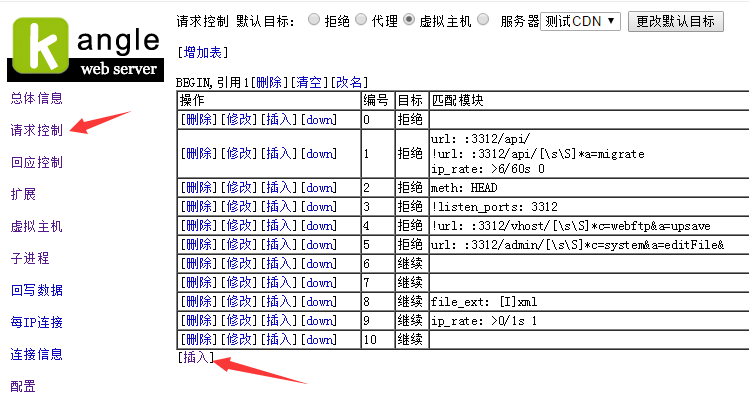Click down link for rule 8 (file_ext)

320,302
